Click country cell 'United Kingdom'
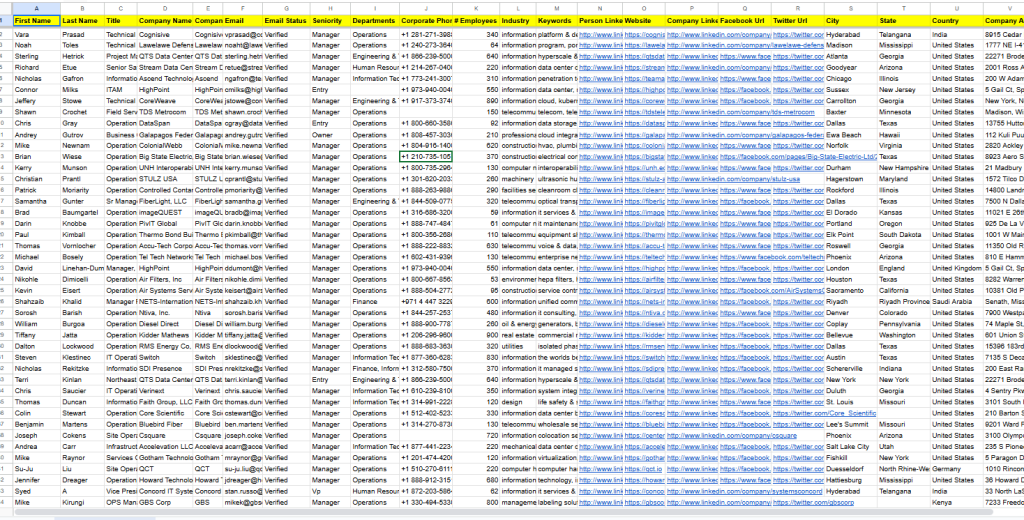The height and width of the screenshot is (520, 1024). [x=957, y=268]
